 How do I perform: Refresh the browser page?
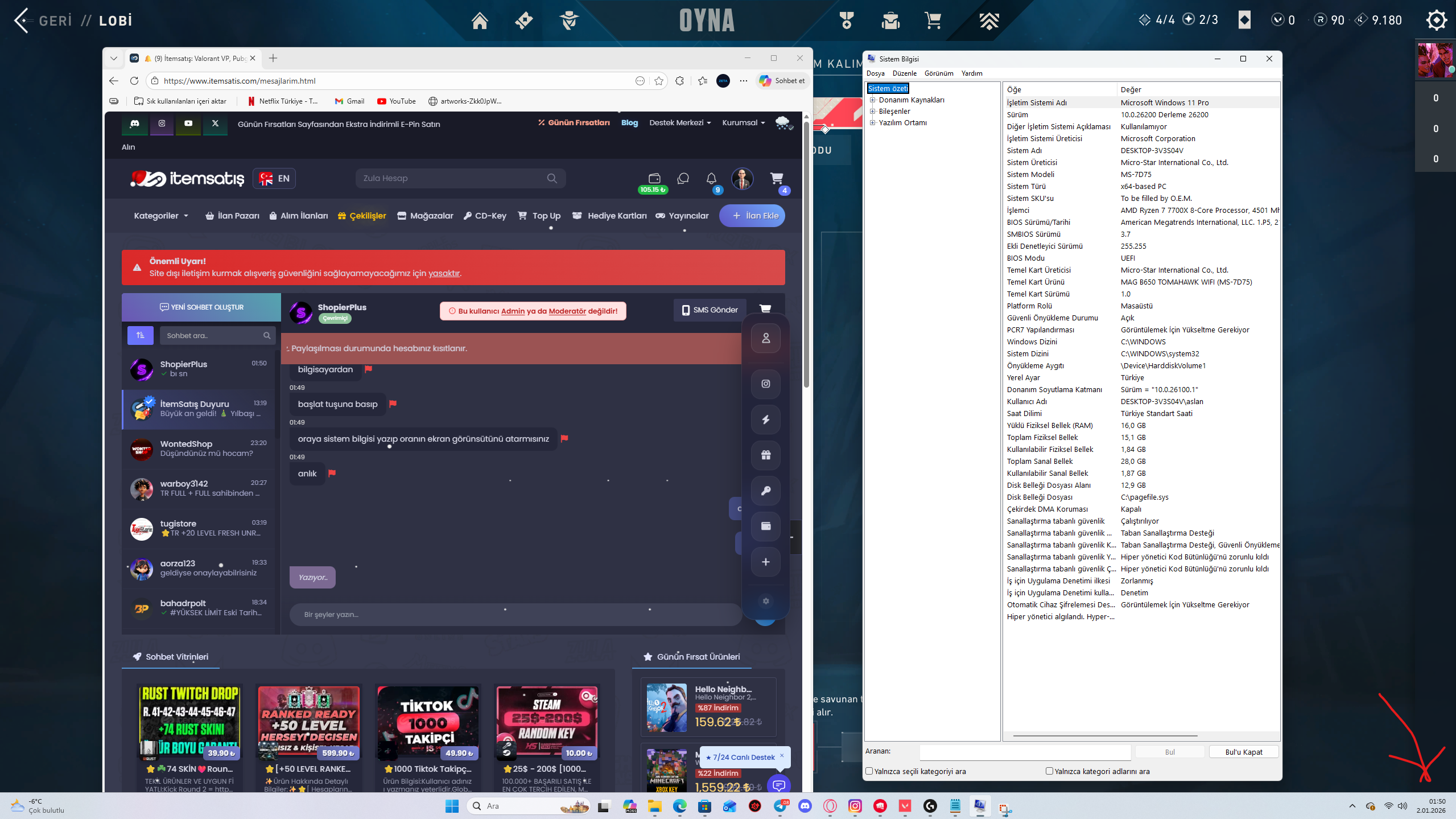(134, 81)
